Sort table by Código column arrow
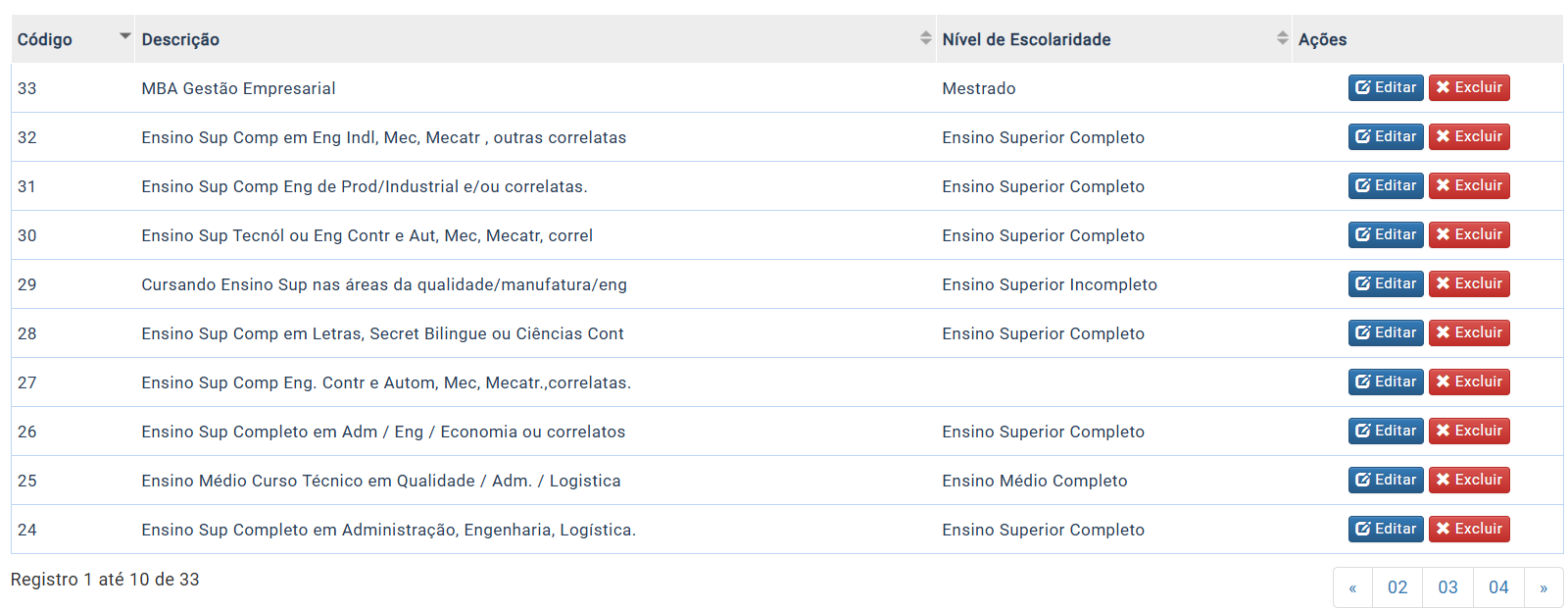 click(124, 36)
